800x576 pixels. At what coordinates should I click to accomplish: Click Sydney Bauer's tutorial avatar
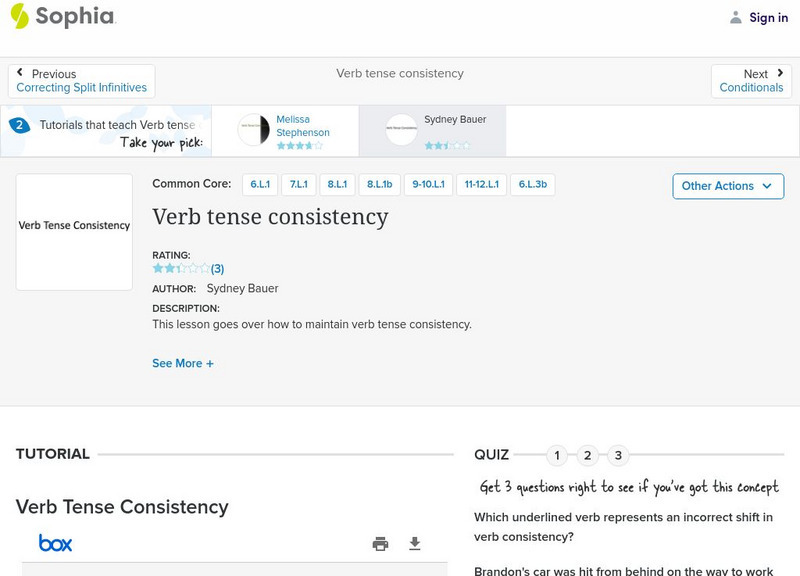pos(401,130)
